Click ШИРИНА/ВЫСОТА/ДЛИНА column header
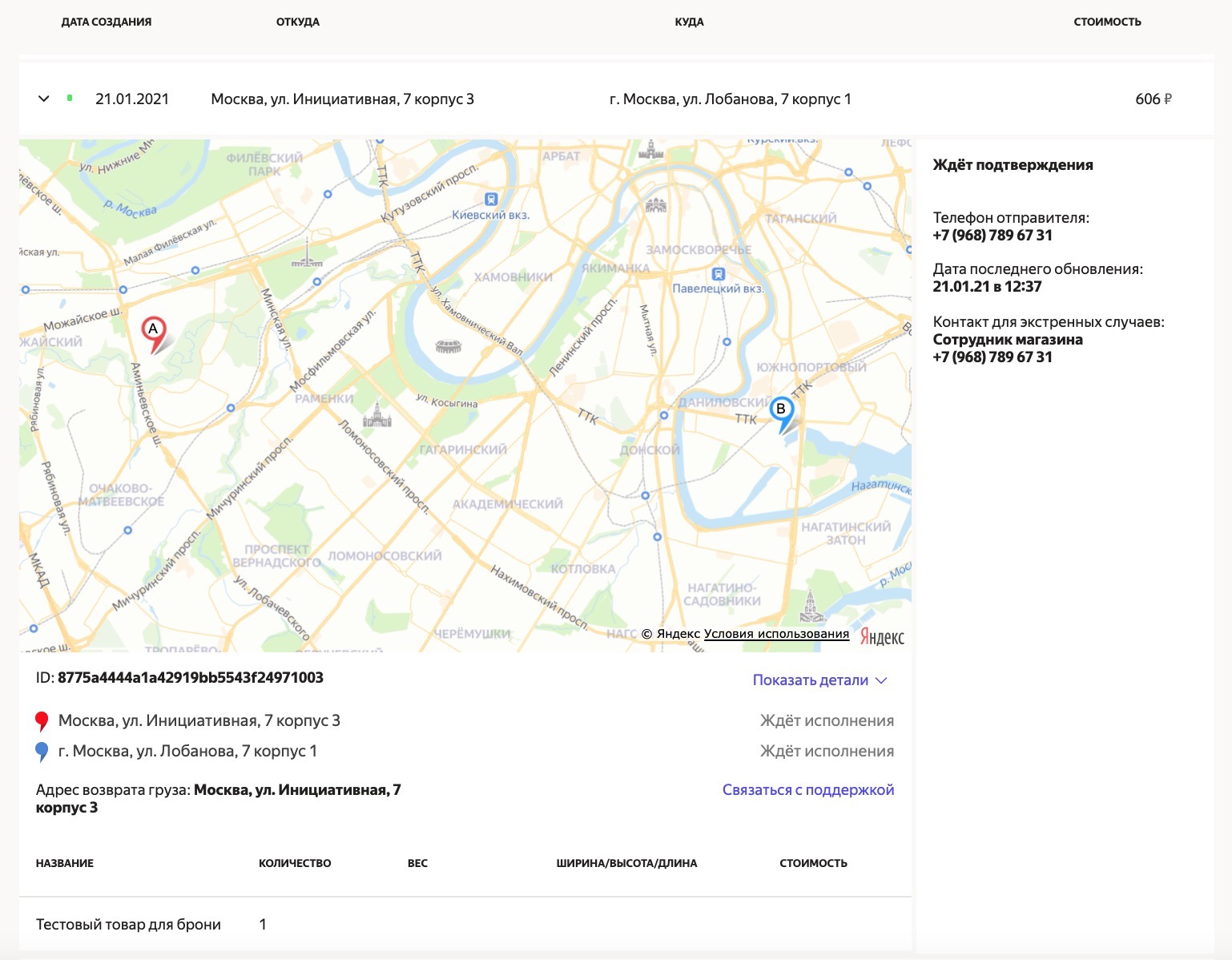 pos(626,863)
